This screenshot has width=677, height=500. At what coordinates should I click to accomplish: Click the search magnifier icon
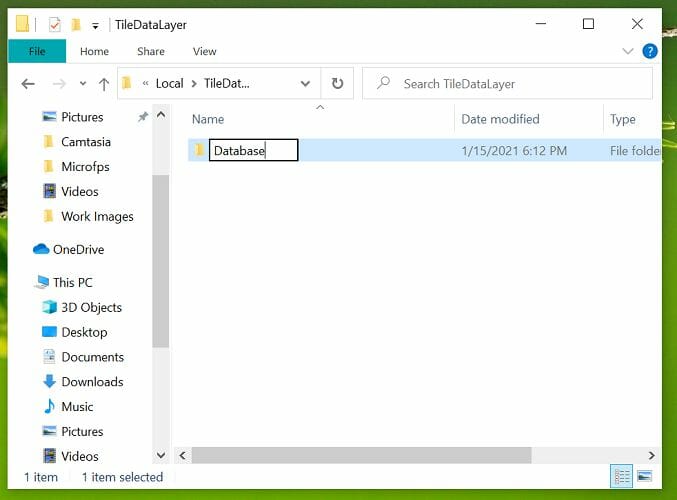383,82
